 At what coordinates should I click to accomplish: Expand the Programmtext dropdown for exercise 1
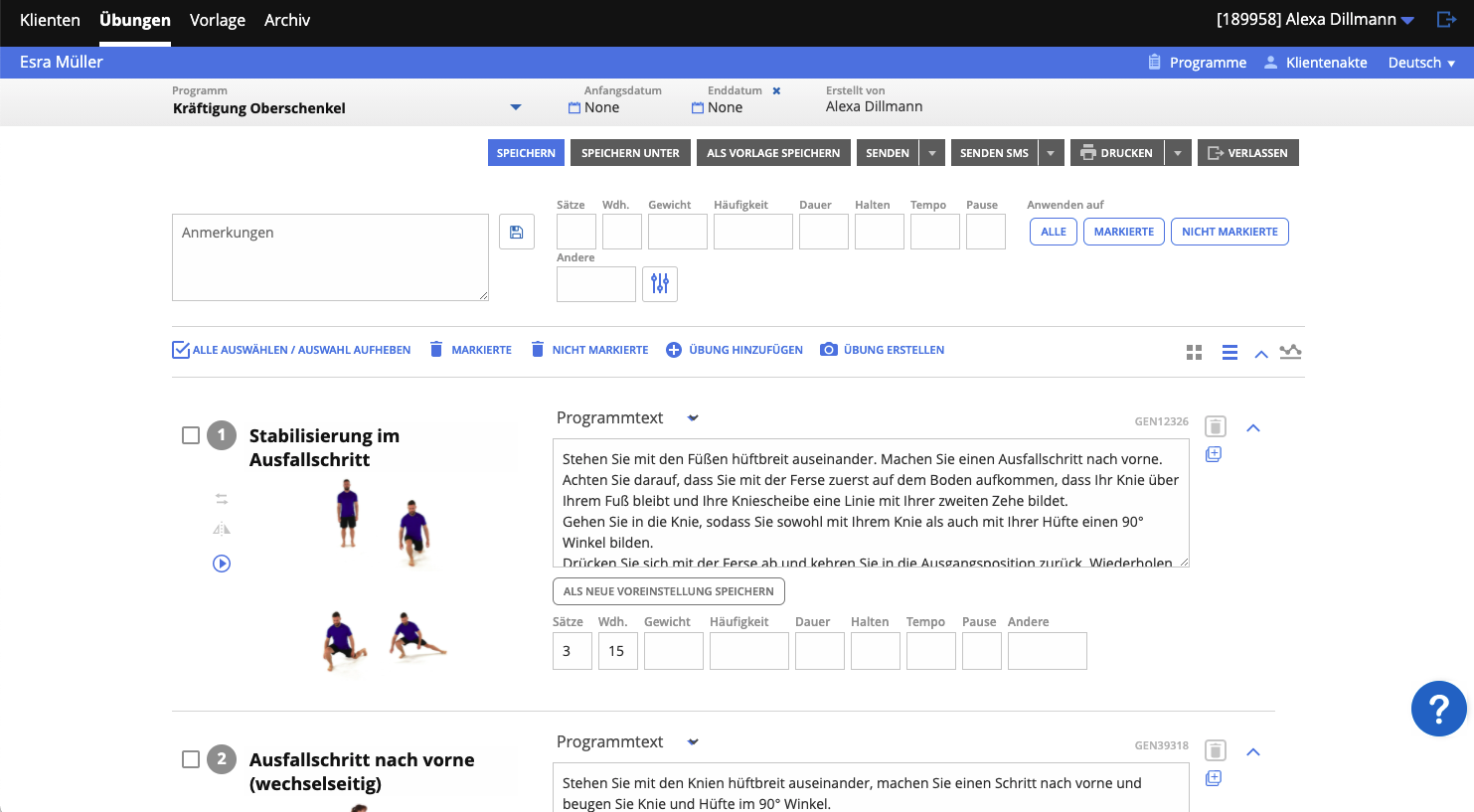tap(693, 417)
